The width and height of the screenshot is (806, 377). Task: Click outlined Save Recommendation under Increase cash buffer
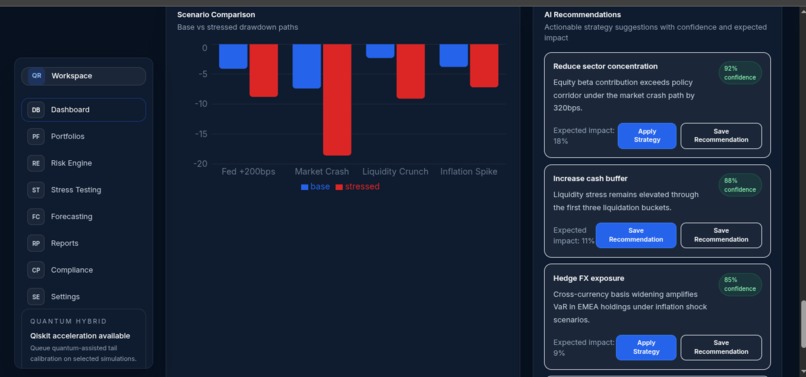tap(721, 235)
